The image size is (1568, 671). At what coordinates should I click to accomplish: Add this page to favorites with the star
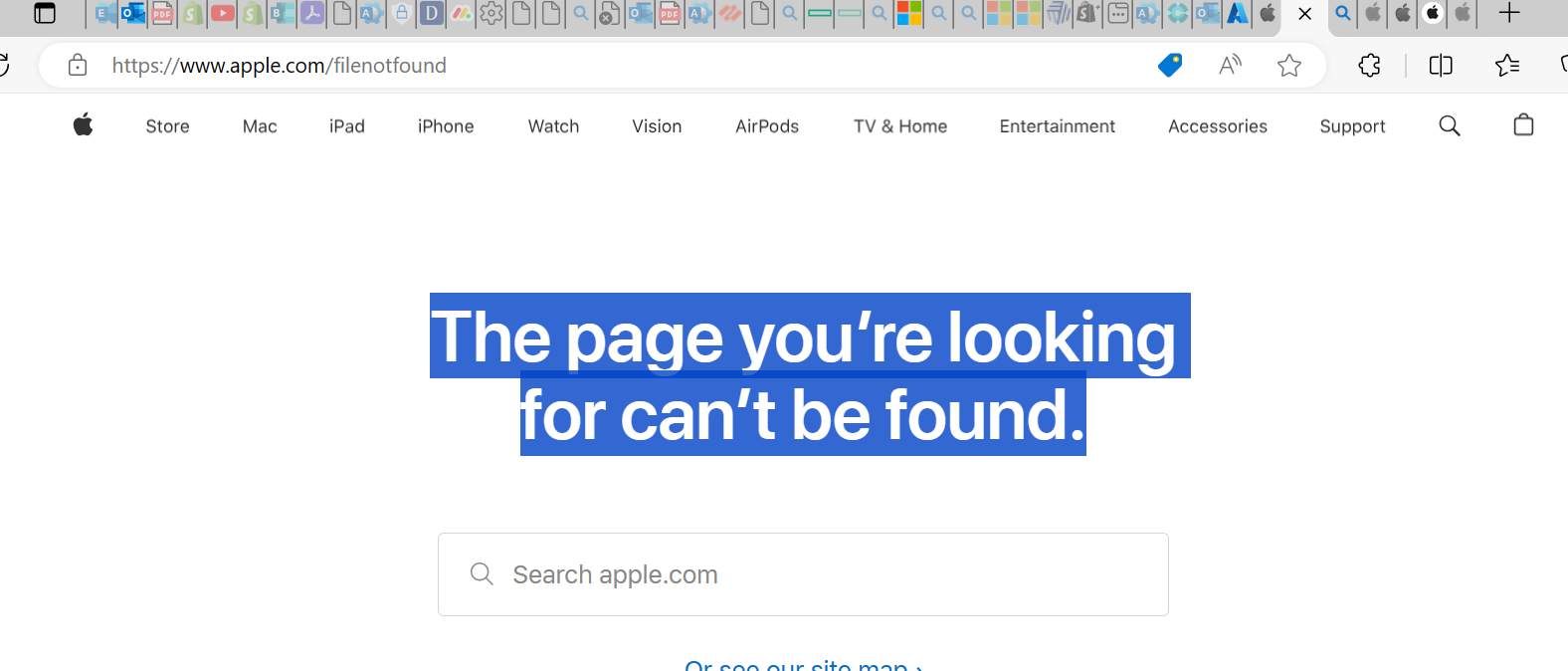point(1289,66)
